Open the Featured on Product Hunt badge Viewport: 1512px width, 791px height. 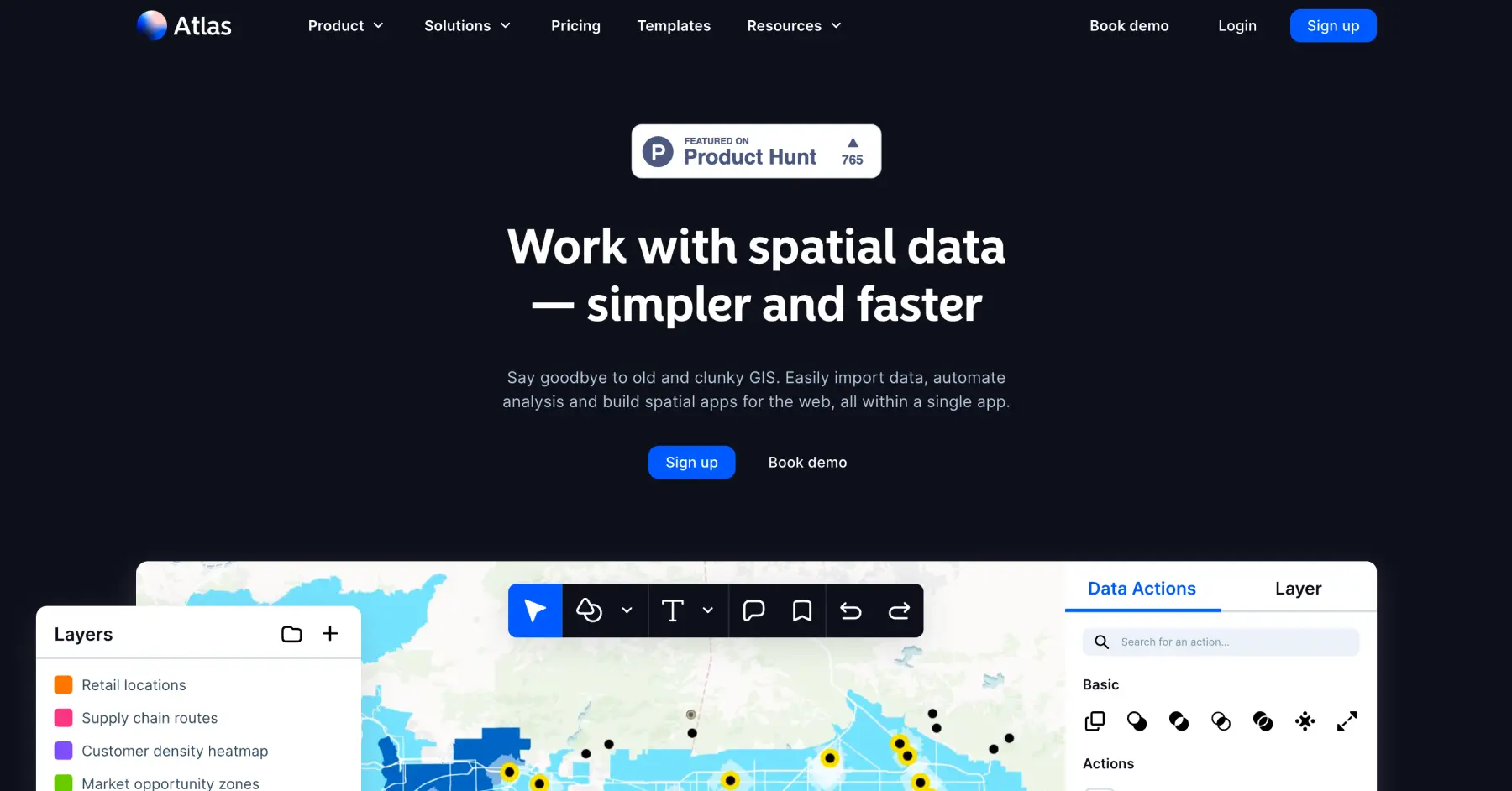click(x=756, y=151)
